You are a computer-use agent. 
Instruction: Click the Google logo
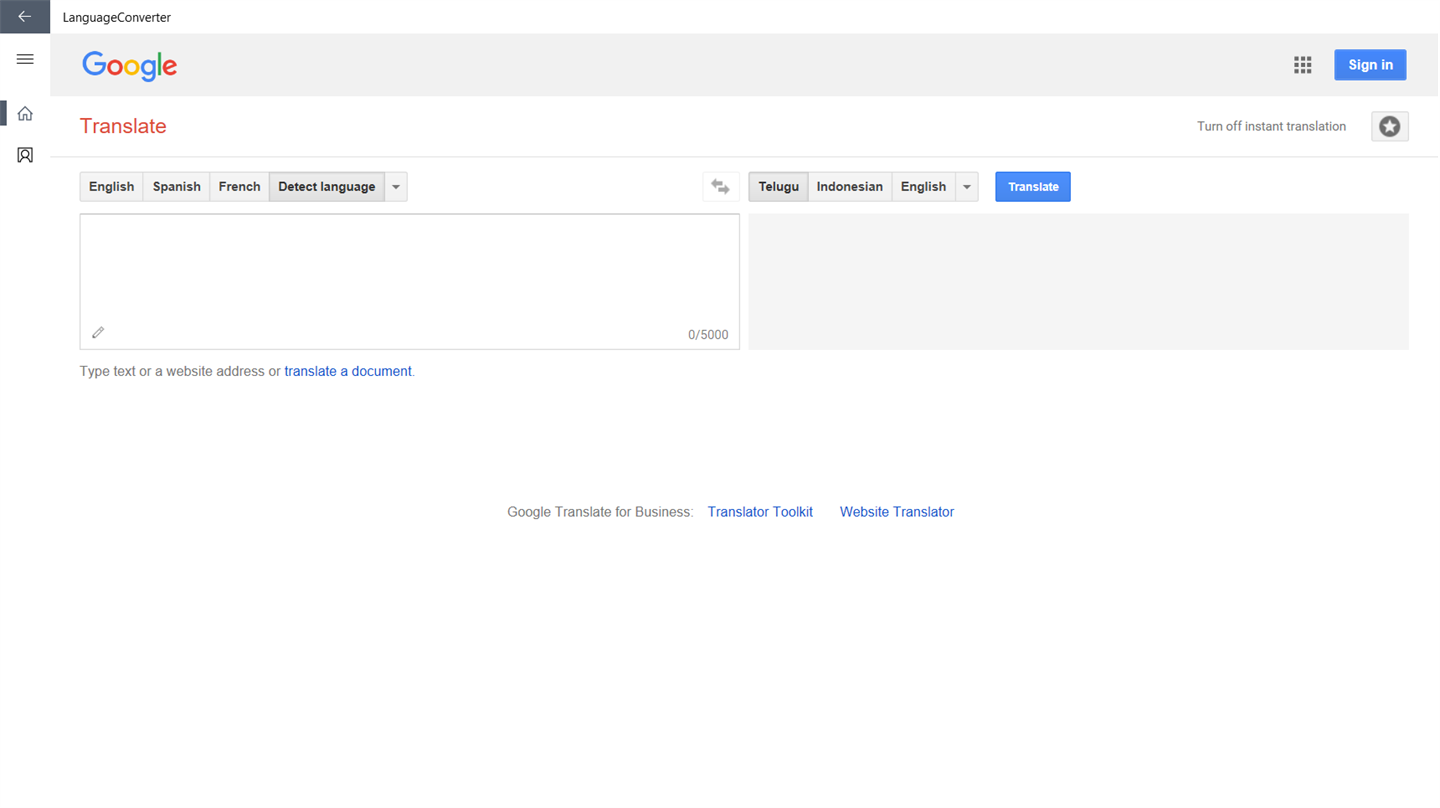pyautogui.click(x=130, y=66)
